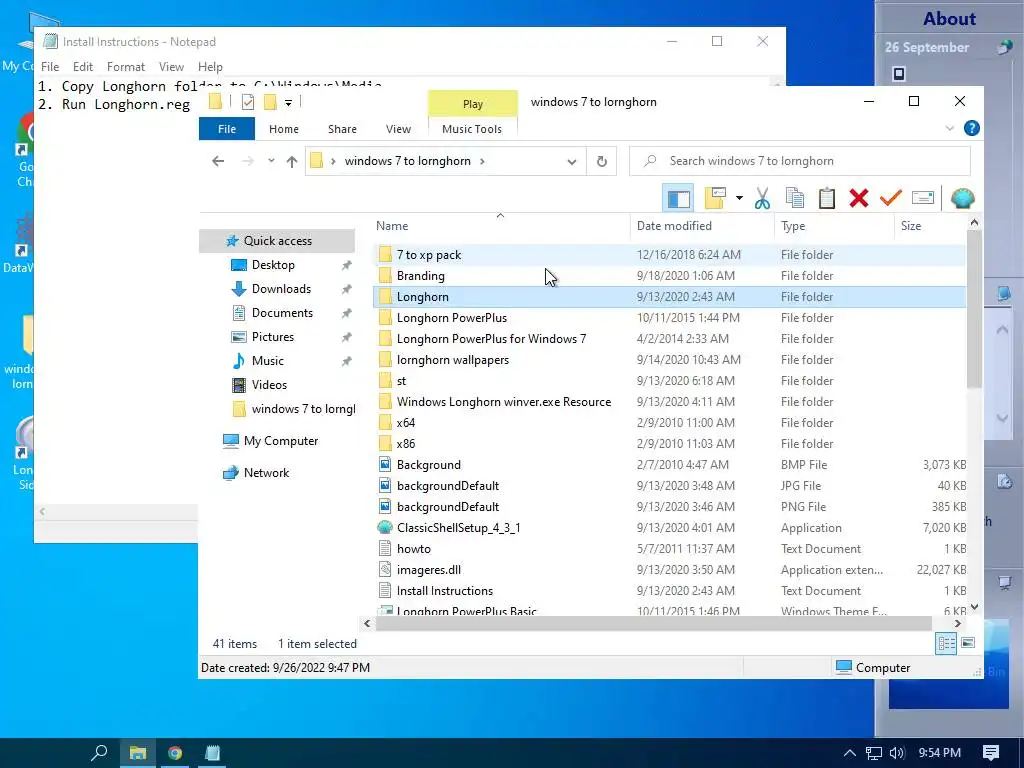The width and height of the screenshot is (1024, 768).
Task: Open the File ribbon tab
Action: coord(227,129)
